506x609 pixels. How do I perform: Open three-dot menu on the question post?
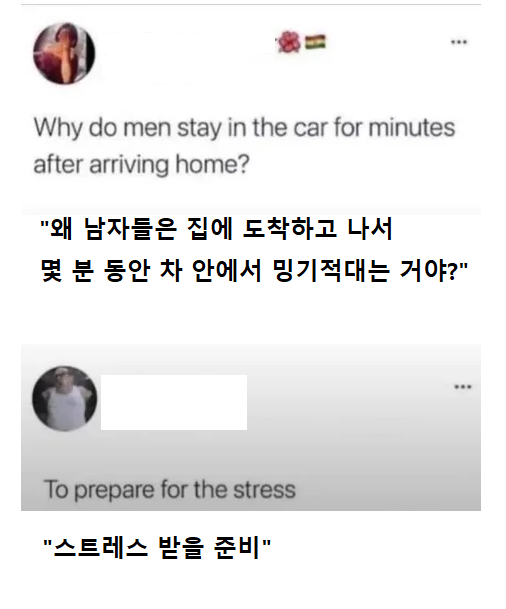(x=459, y=42)
